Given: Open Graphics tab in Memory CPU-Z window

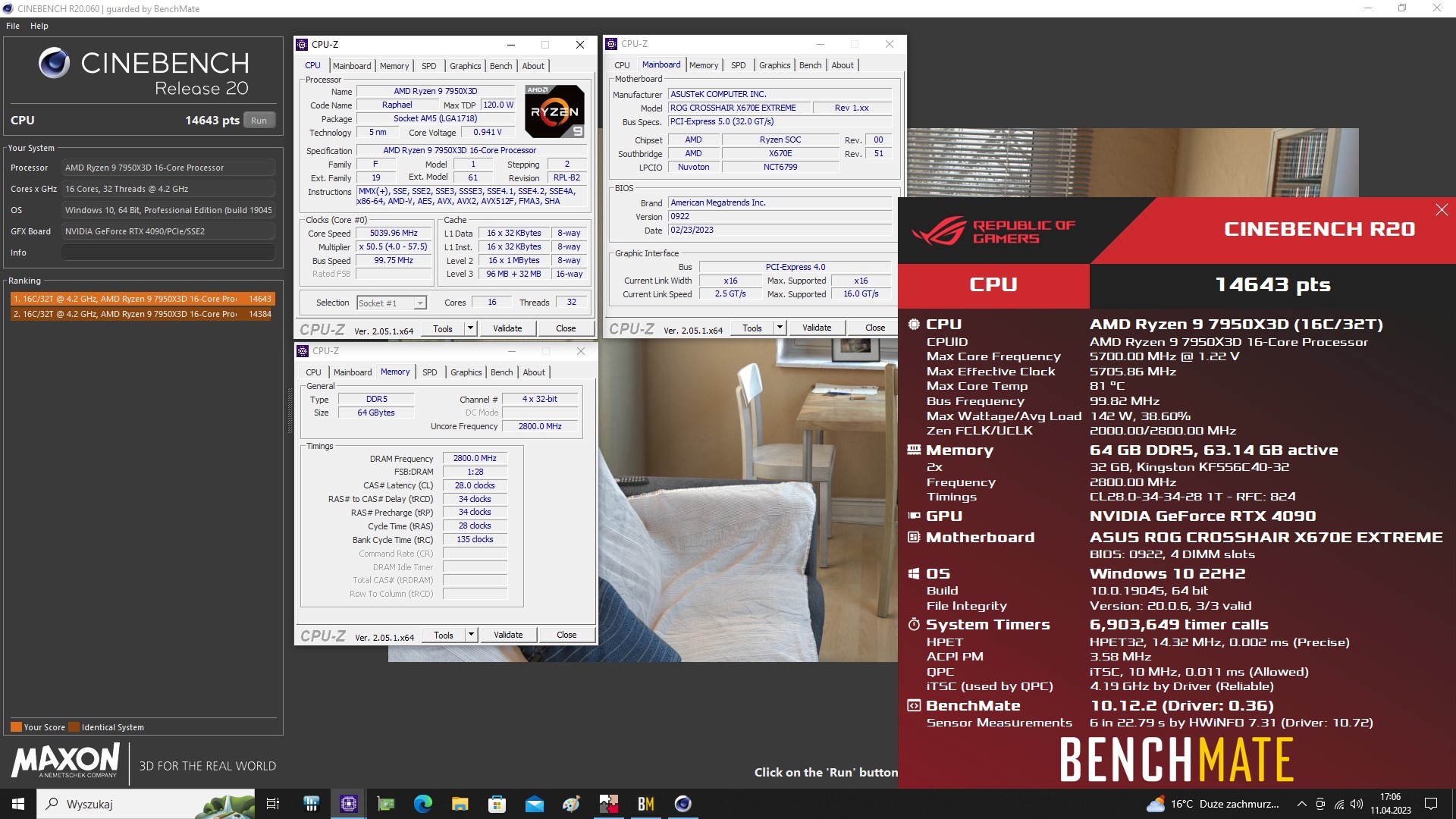Looking at the screenshot, I should (466, 372).
